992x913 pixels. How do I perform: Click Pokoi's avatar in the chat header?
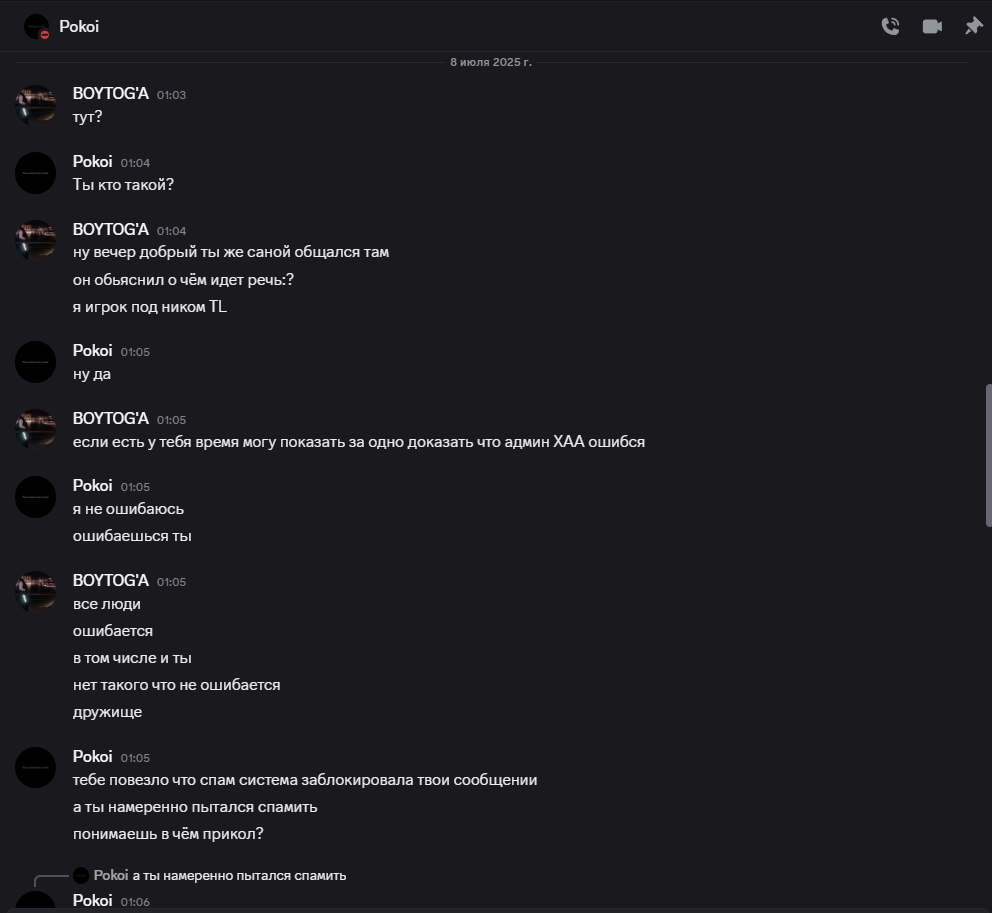[x=36, y=27]
